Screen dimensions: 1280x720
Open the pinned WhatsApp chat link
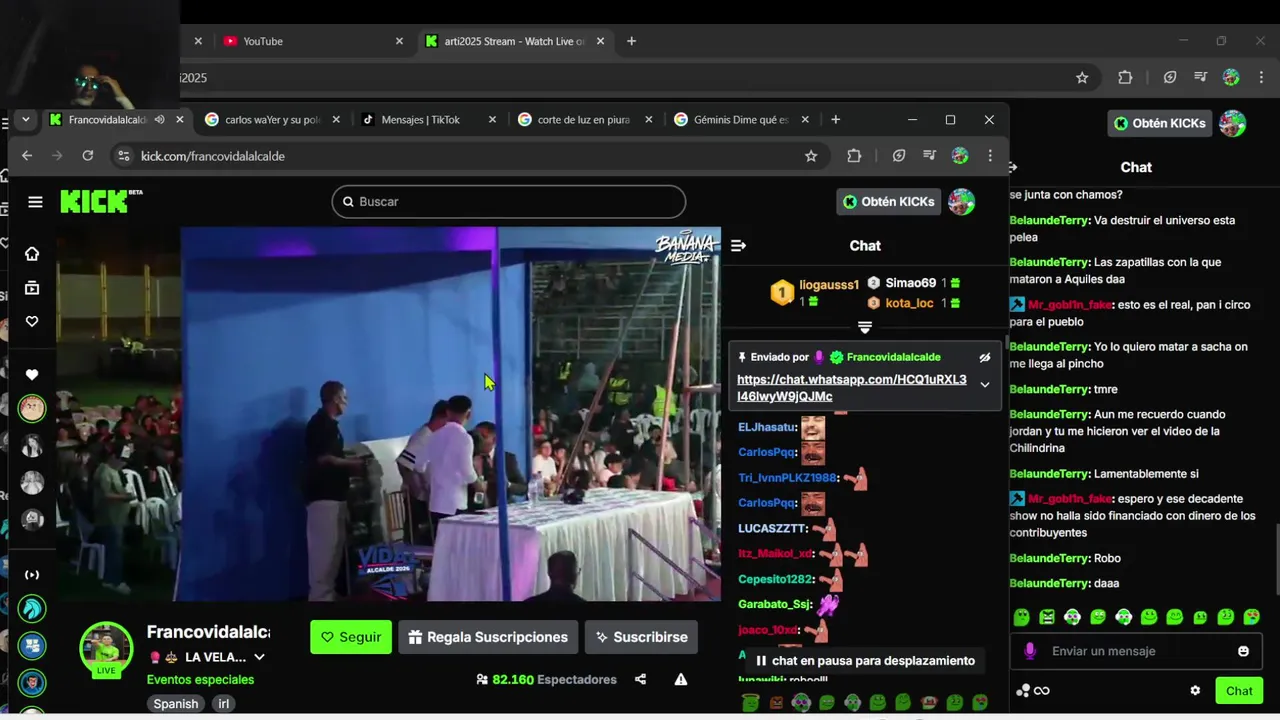click(x=852, y=388)
